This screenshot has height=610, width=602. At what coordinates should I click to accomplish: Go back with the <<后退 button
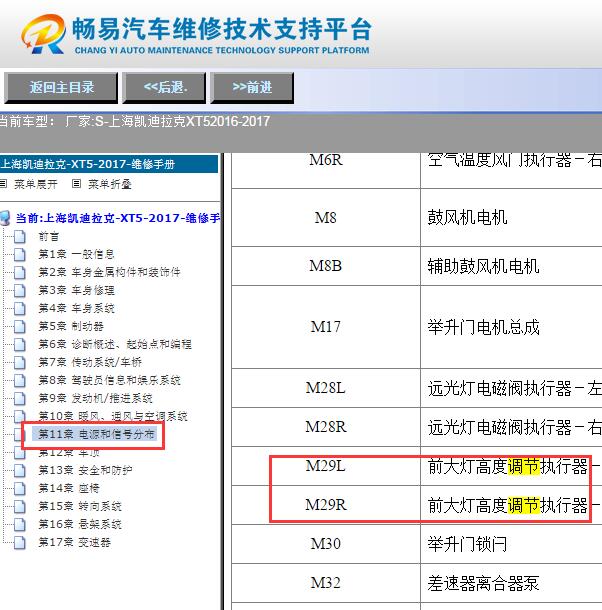point(164,88)
